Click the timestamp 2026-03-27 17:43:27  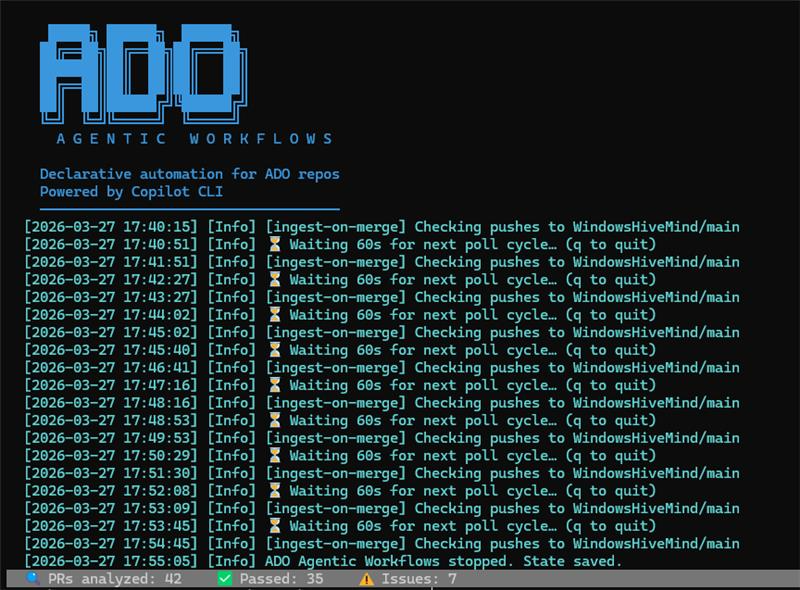(x=111, y=298)
